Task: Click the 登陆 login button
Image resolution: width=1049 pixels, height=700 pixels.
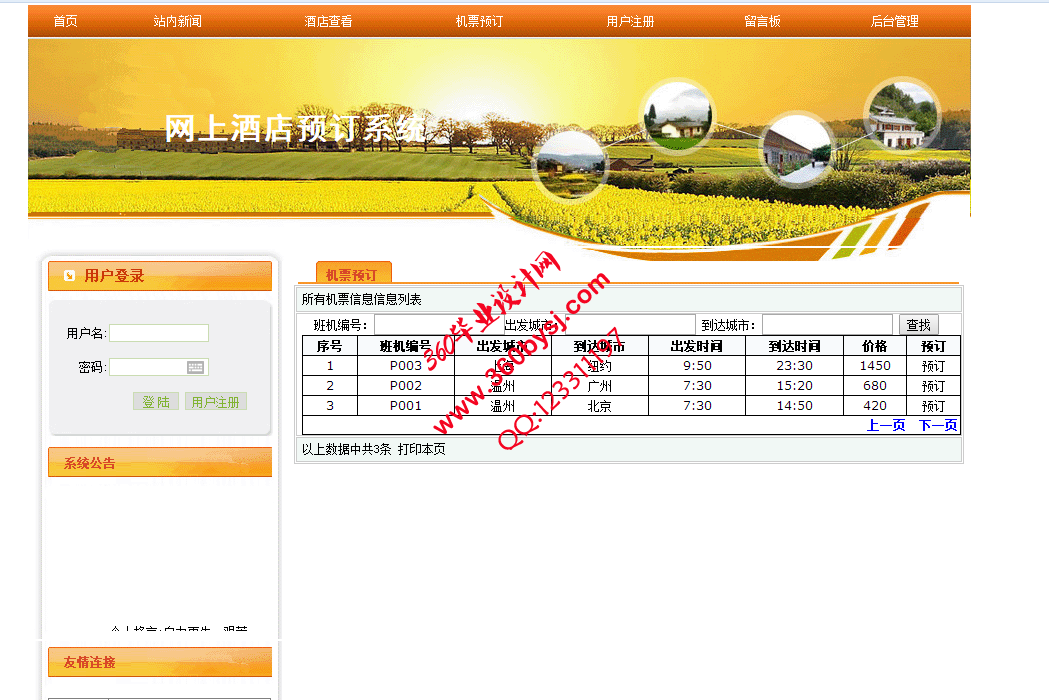Action: (156, 402)
